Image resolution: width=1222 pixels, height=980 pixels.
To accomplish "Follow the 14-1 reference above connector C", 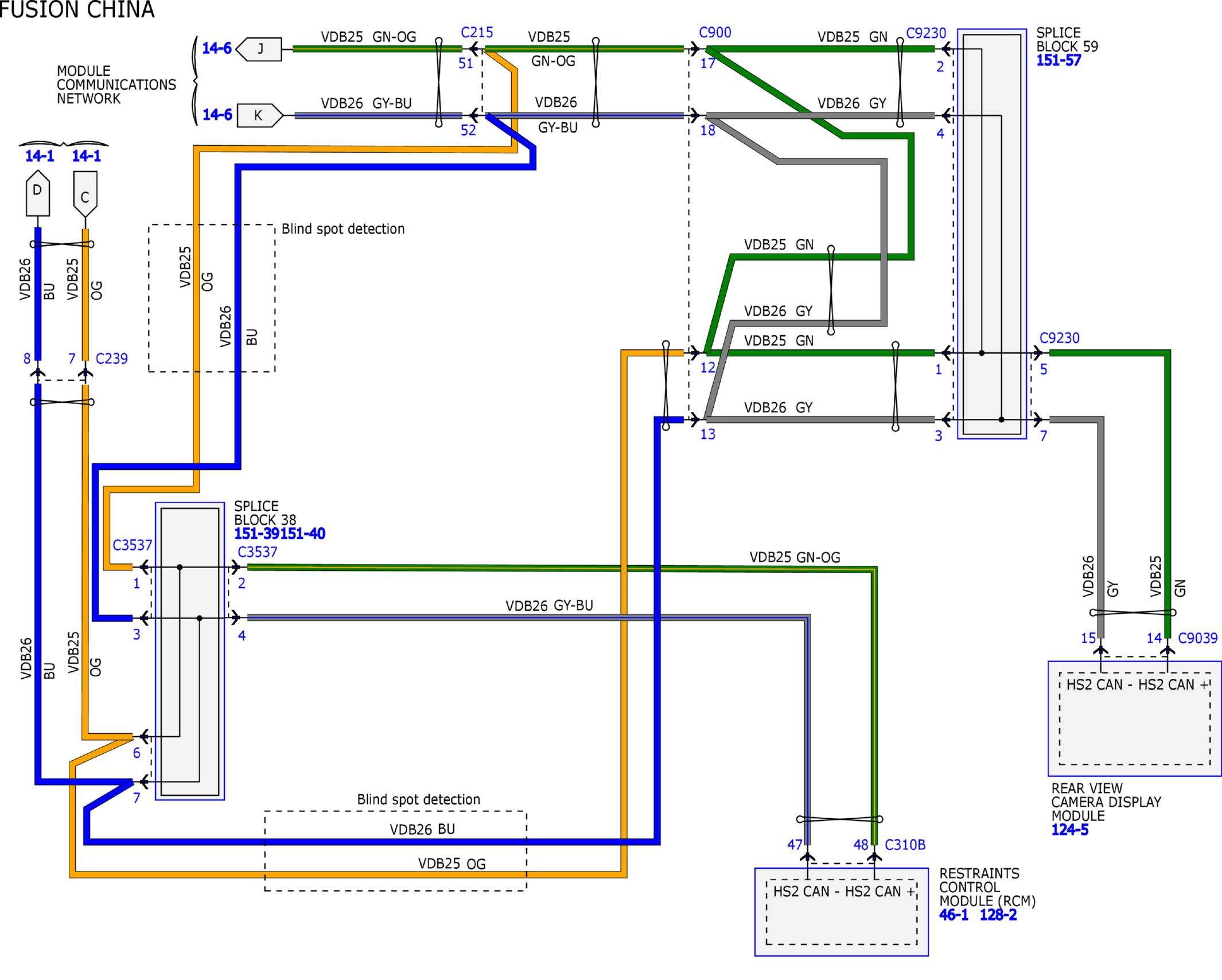I will (87, 156).
